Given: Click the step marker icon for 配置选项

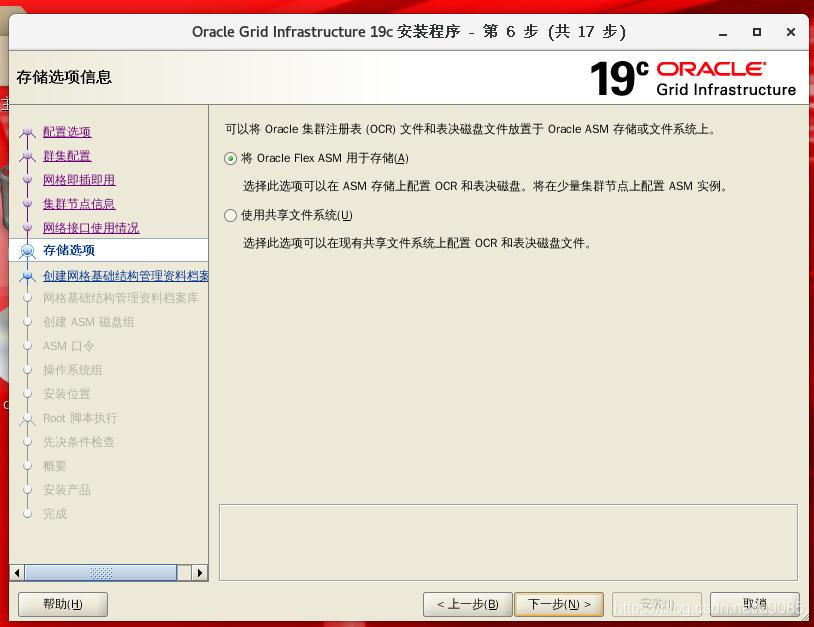Looking at the screenshot, I should pyautogui.click(x=28, y=133).
